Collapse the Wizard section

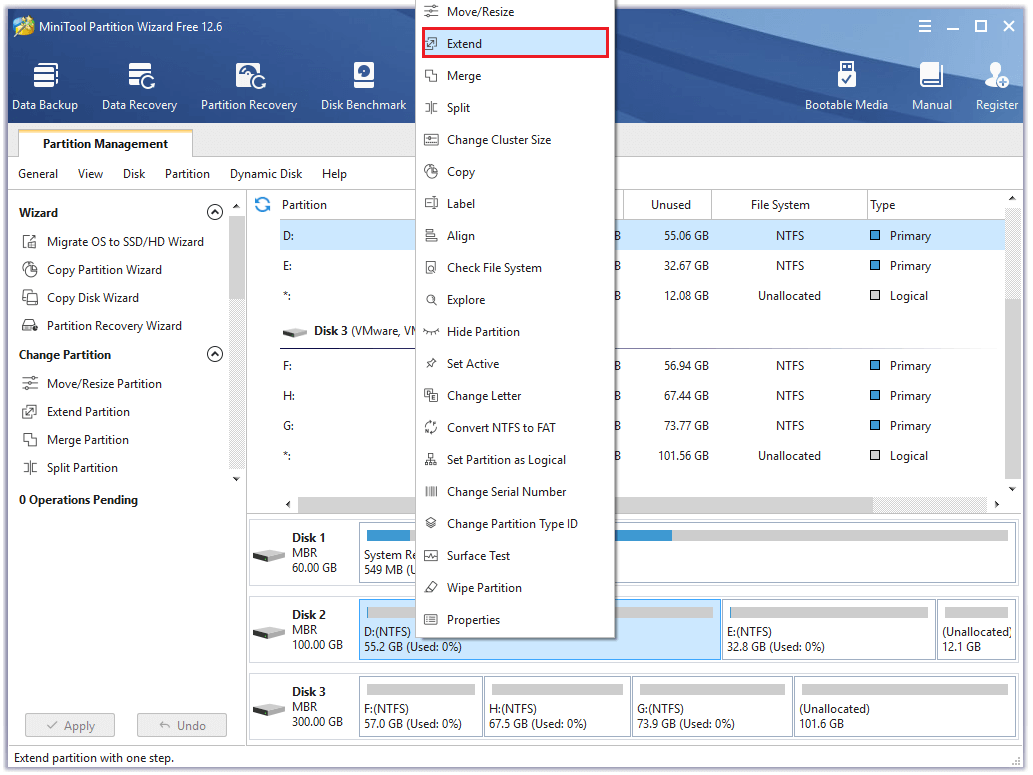click(215, 212)
